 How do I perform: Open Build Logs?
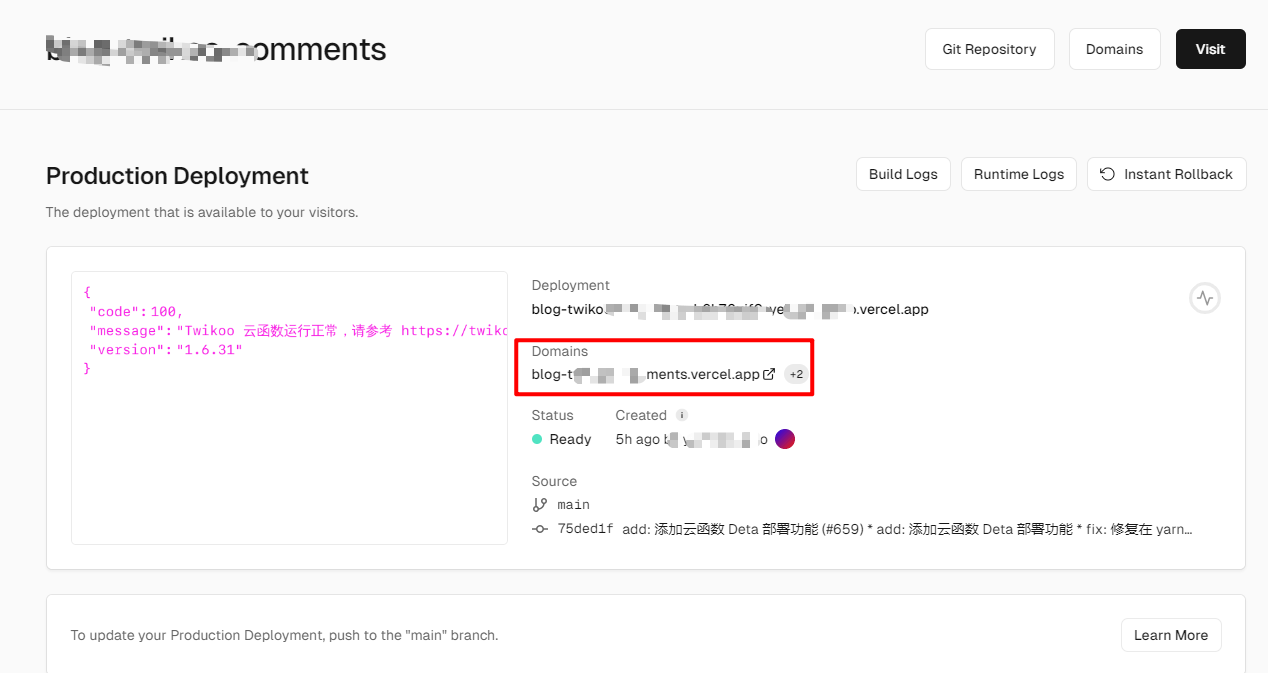[902, 174]
